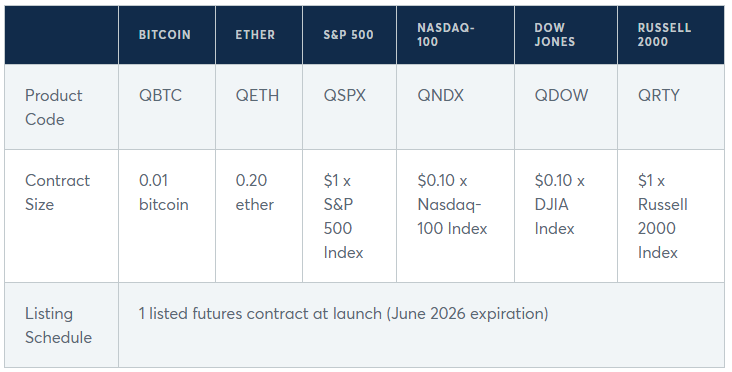The height and width of the screenshot is (372, 732).
Task: Click the QNDX product code
Action: (x=440, y=96)
